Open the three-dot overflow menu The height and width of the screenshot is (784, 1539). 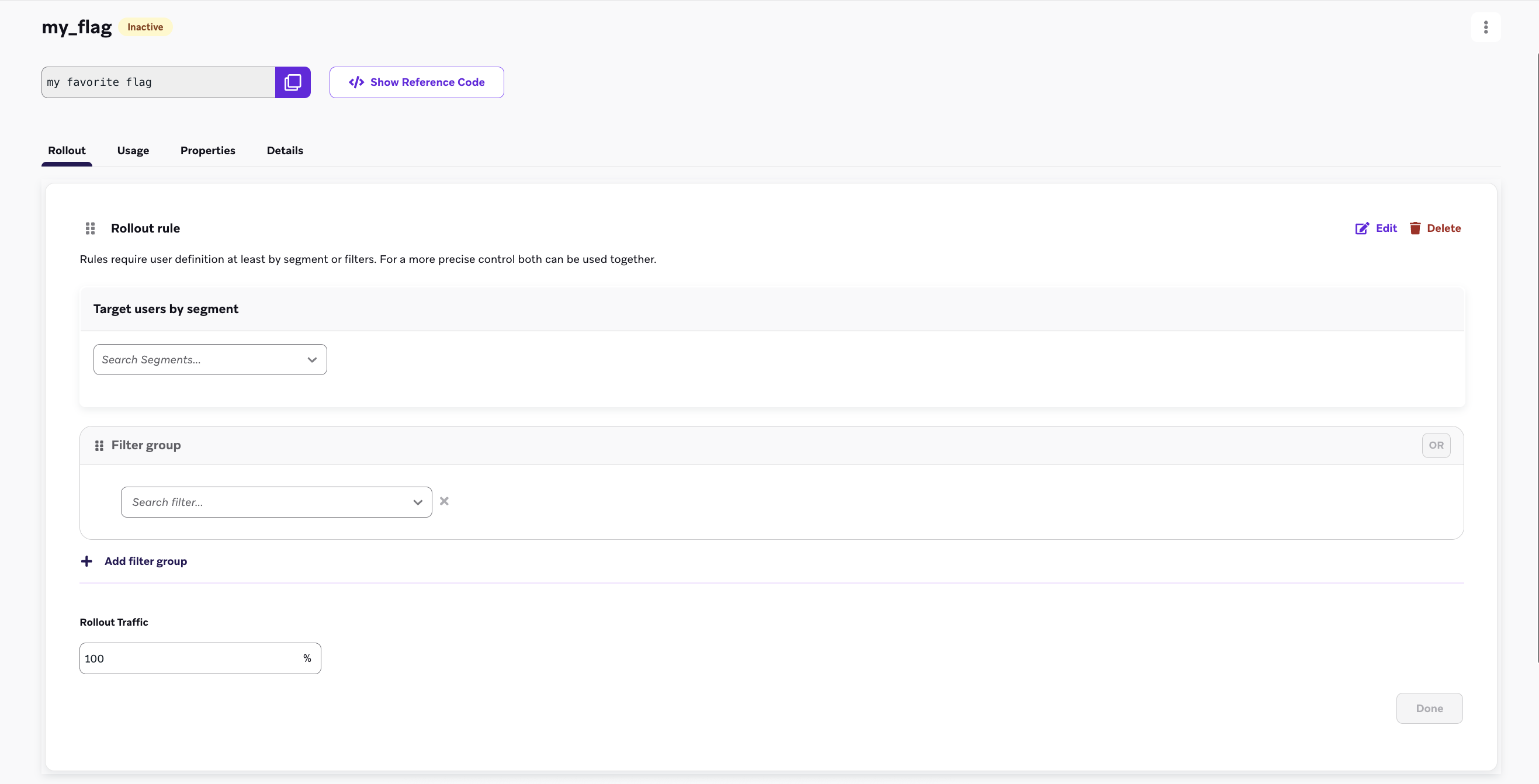[1486, 27]
